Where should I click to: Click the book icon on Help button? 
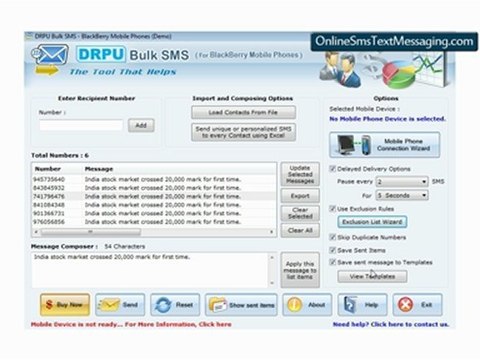(x=350, y=304)
